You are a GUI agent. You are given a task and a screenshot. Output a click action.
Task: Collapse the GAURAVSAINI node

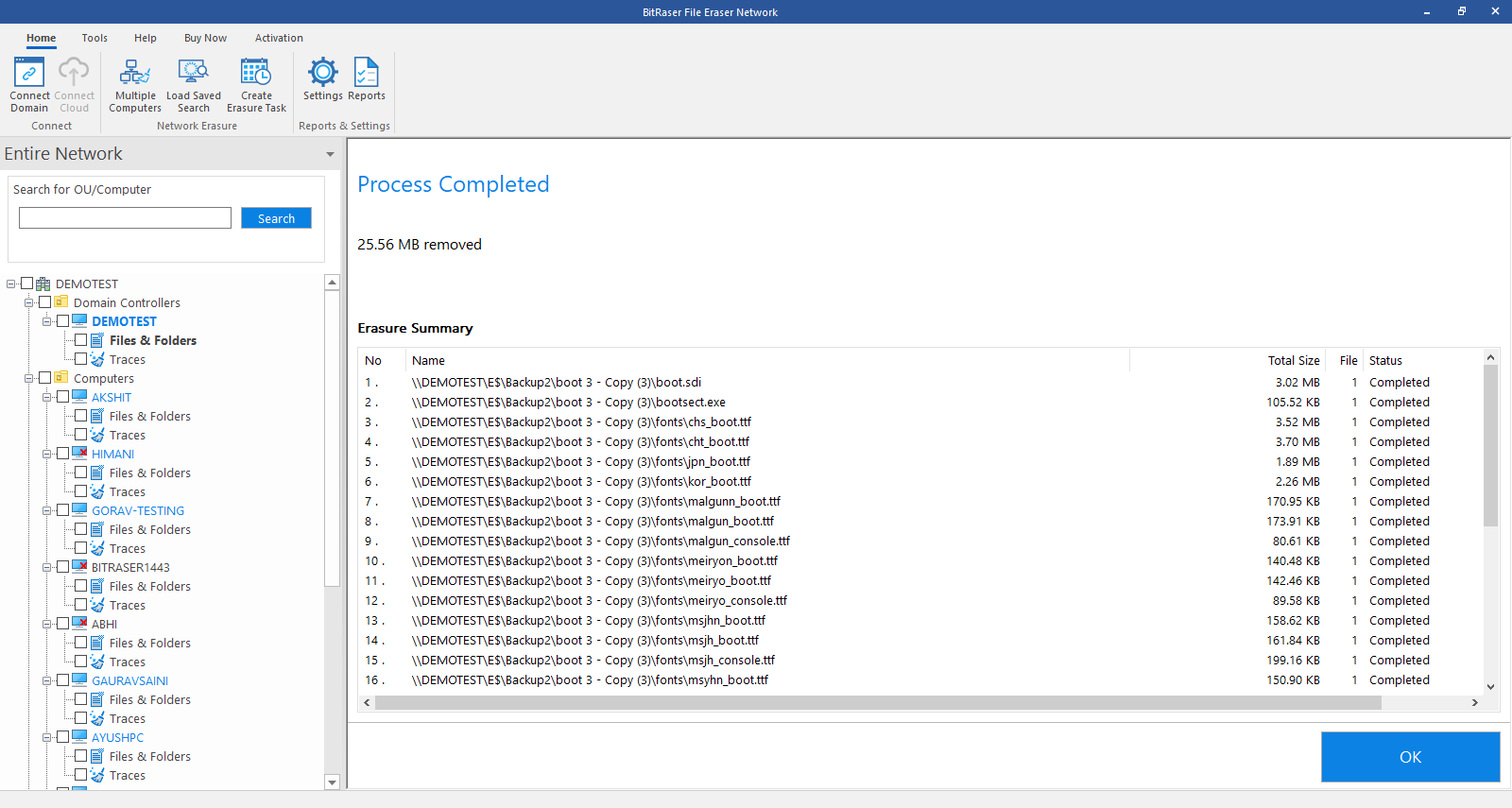coord(47,680)
